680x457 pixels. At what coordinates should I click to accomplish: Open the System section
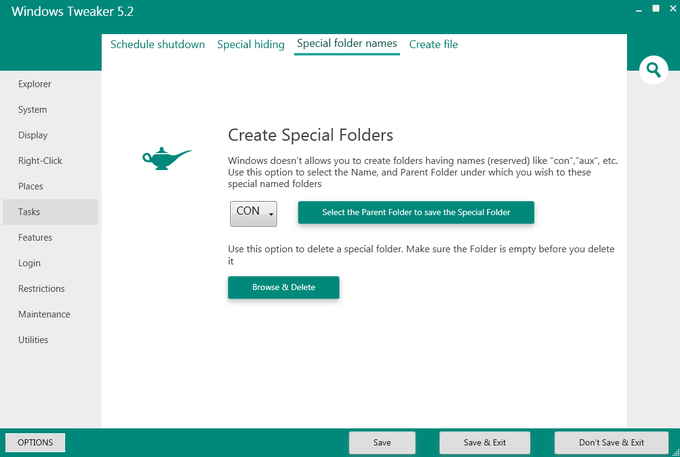[50, 110]
